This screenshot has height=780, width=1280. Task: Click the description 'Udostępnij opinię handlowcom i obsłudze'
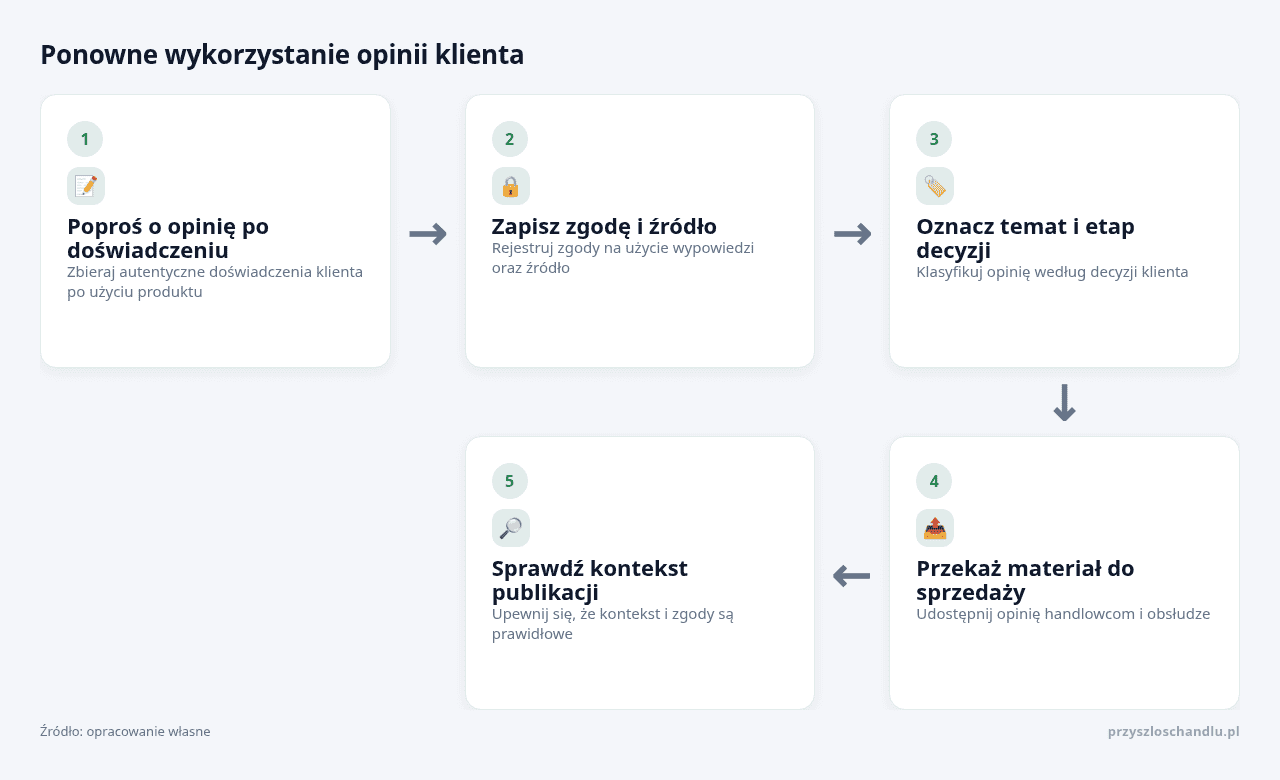pos(1063,614)
